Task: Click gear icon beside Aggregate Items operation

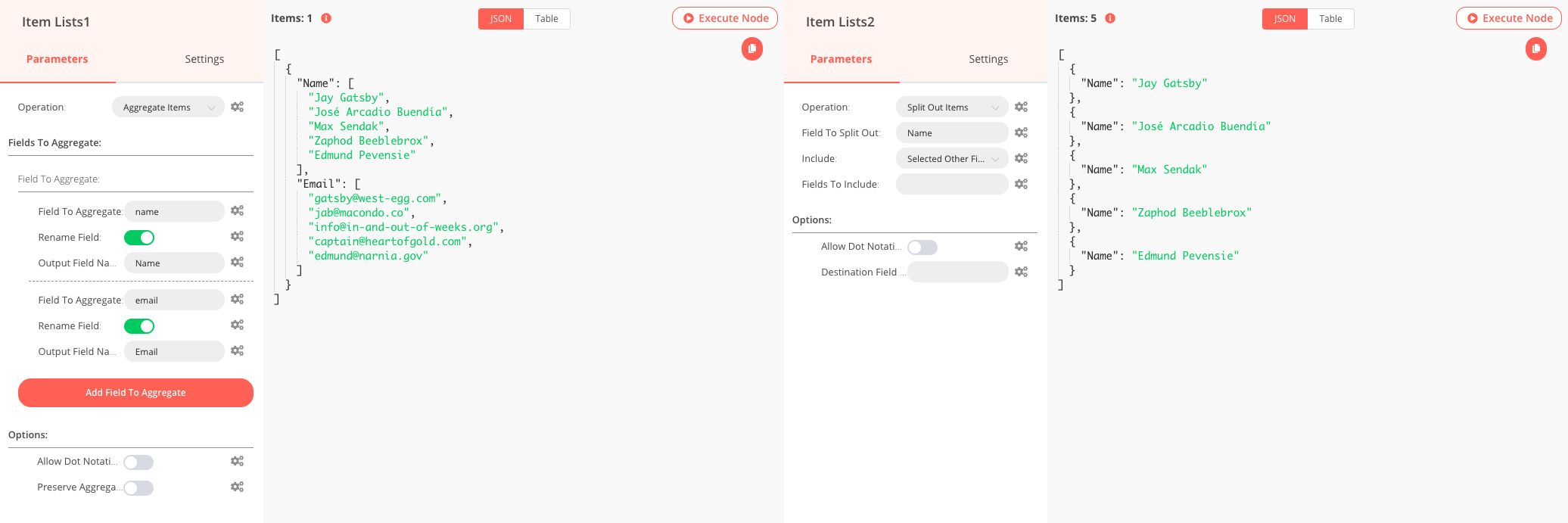Action: (x=237, y=107)
